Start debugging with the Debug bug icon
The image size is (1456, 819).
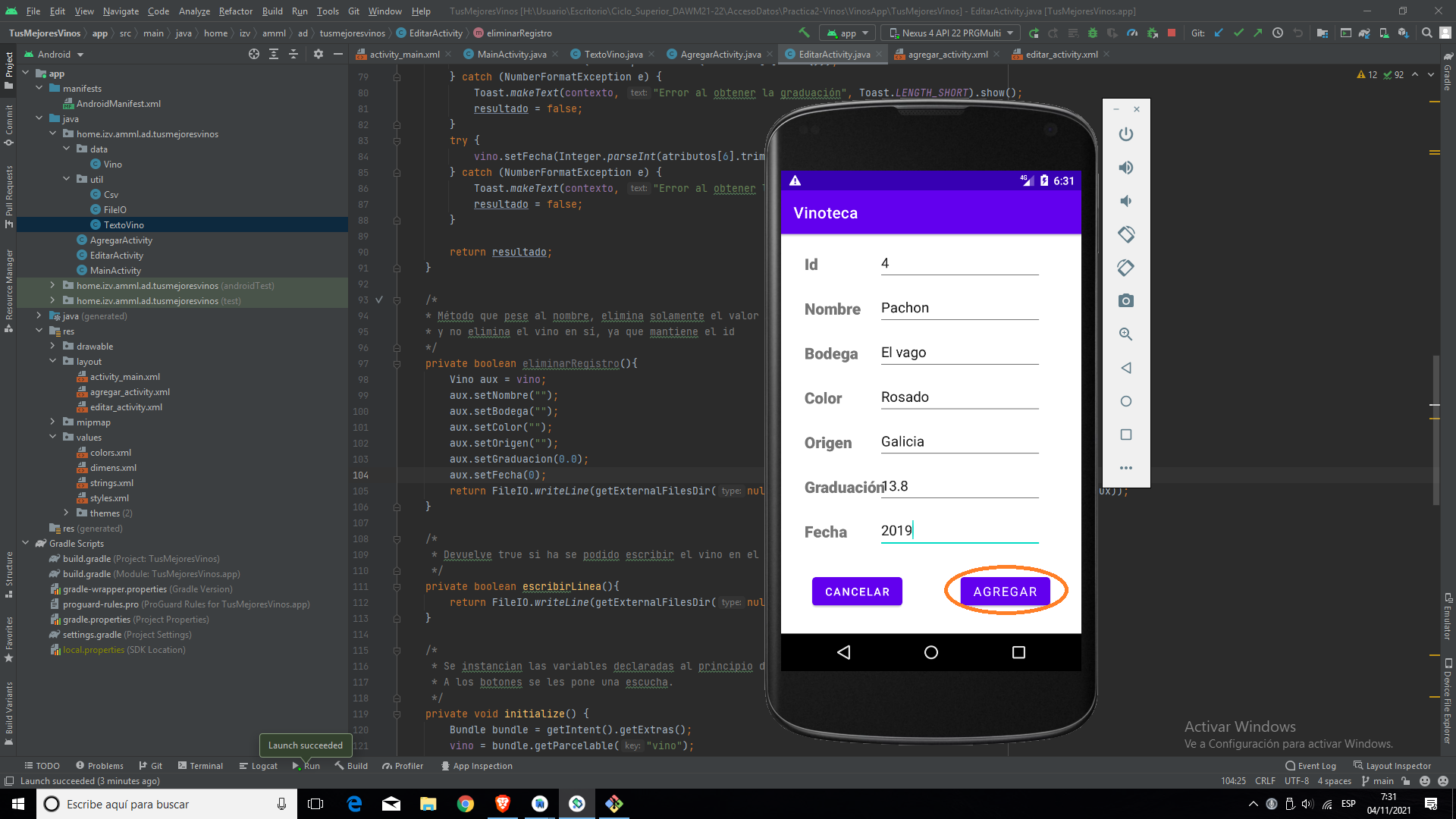[x=1093, y=33]
